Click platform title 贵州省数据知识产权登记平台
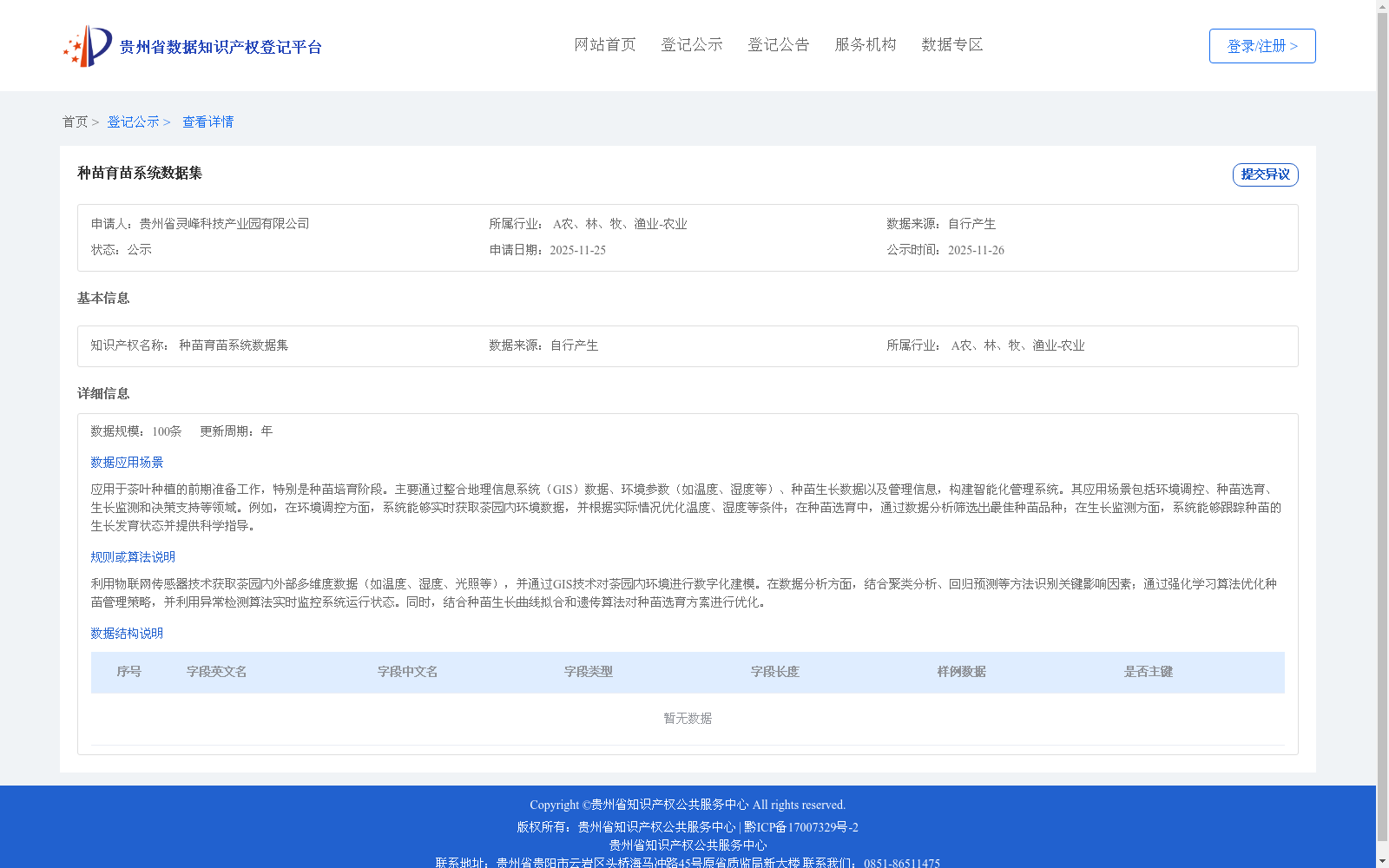Image resolution: width=1389 pixels, height=868 pixels. pos(221,47)
